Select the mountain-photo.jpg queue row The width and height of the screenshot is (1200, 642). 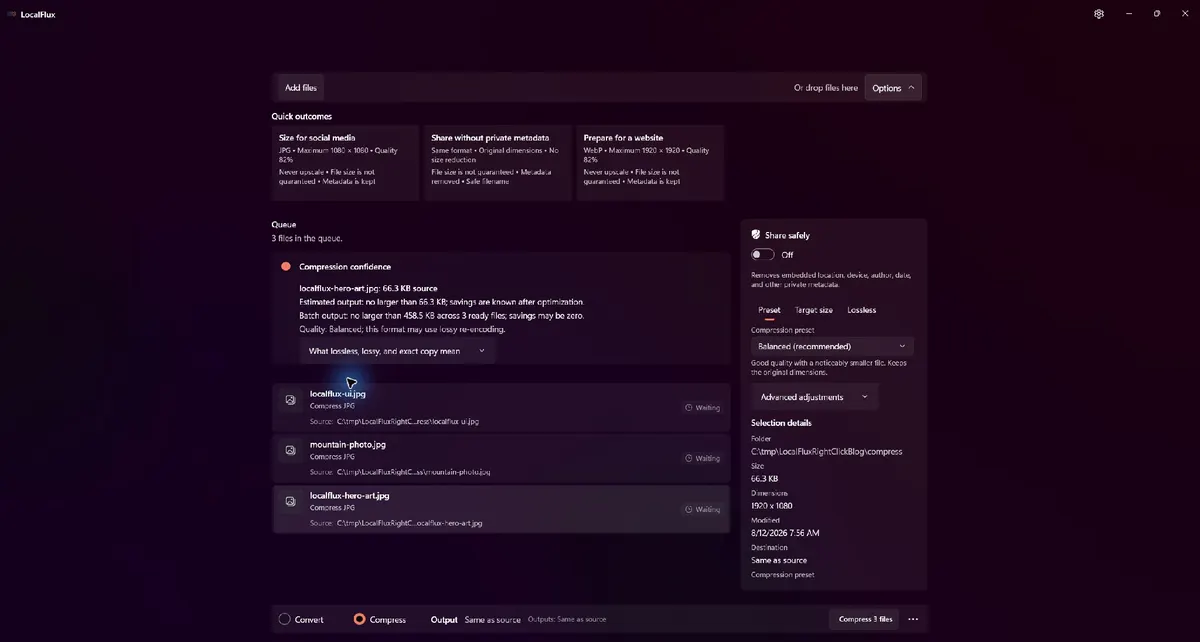(501, 459)
